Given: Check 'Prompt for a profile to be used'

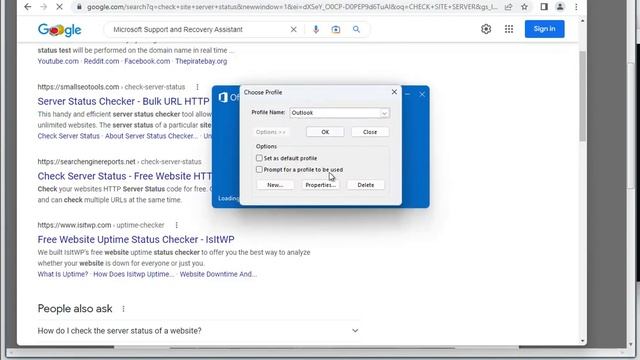Looking at the screenshot, I should [259, 169].
